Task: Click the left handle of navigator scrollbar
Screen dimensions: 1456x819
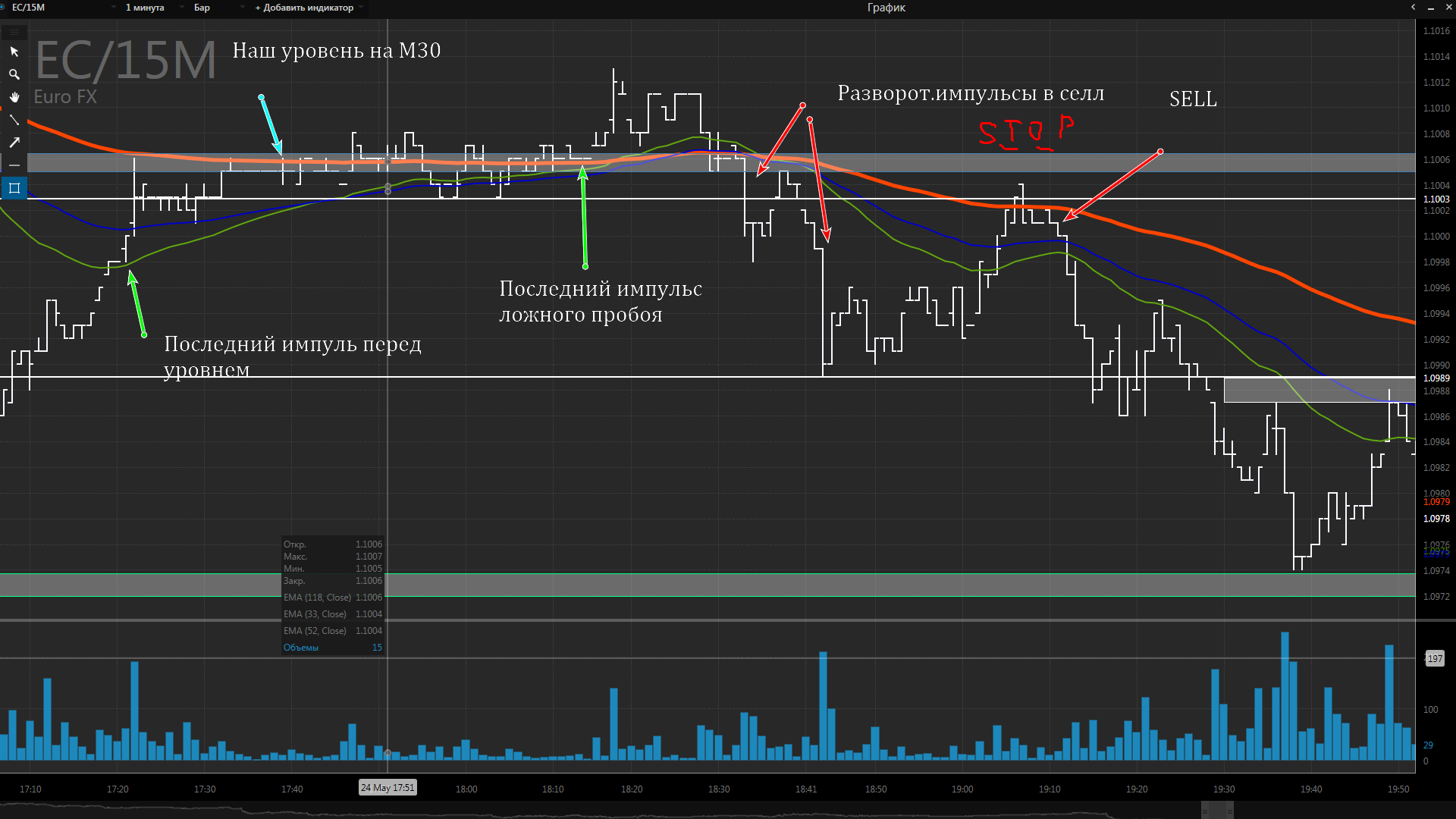Action: pos(1204,811)
